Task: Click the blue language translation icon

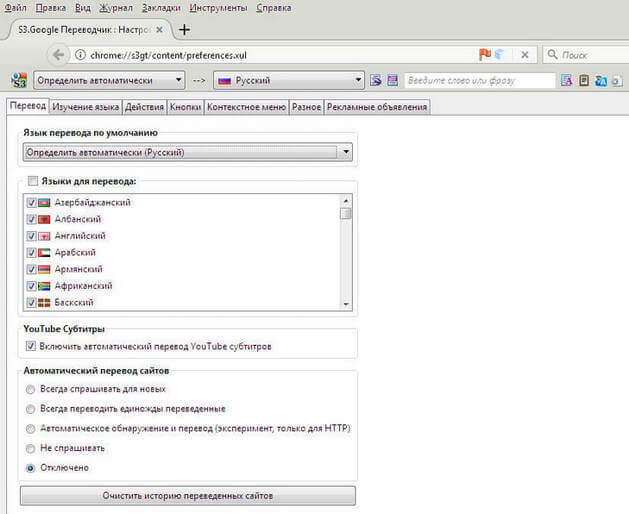Action: (x=601, y=81)
